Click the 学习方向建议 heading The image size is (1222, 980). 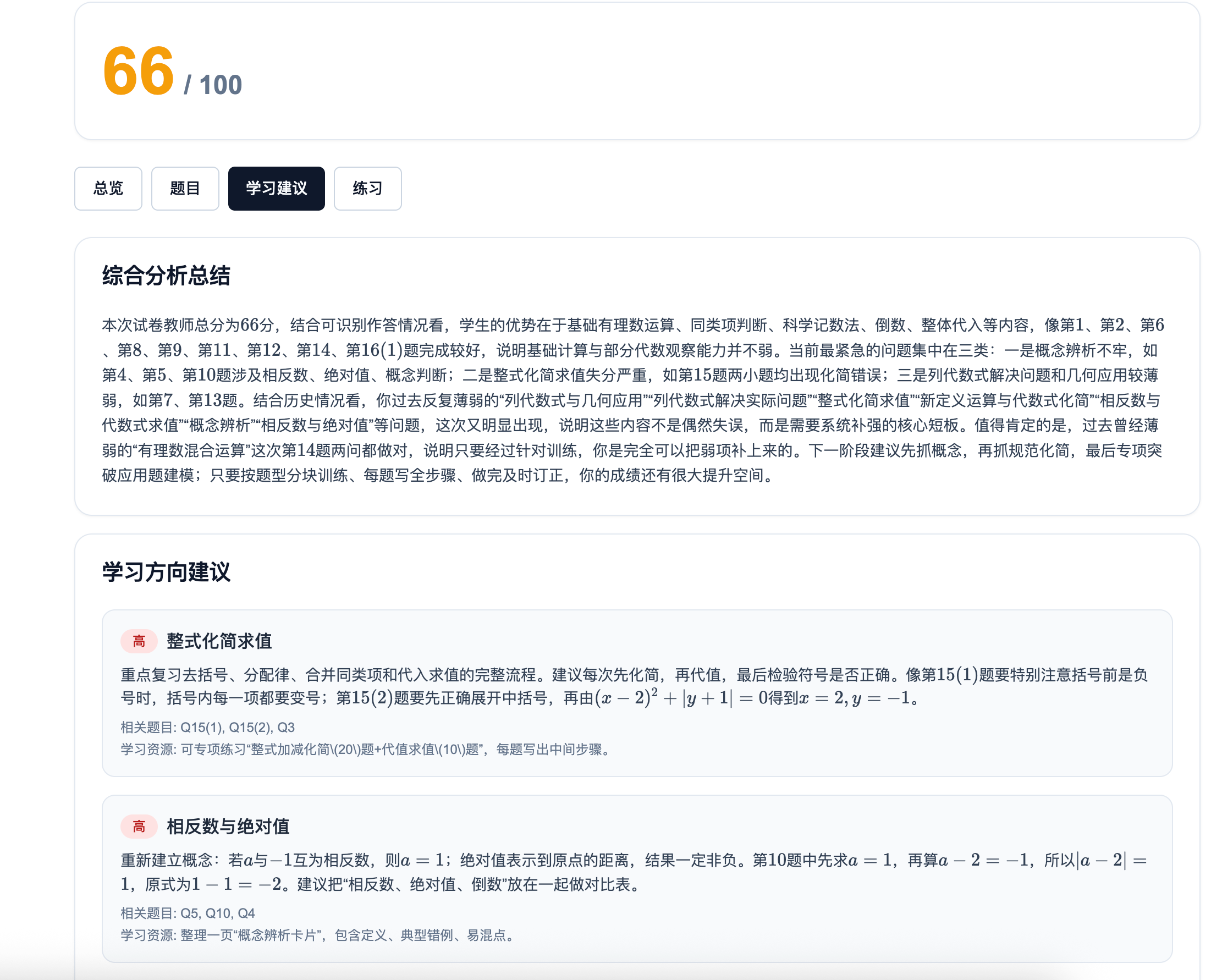166,572
